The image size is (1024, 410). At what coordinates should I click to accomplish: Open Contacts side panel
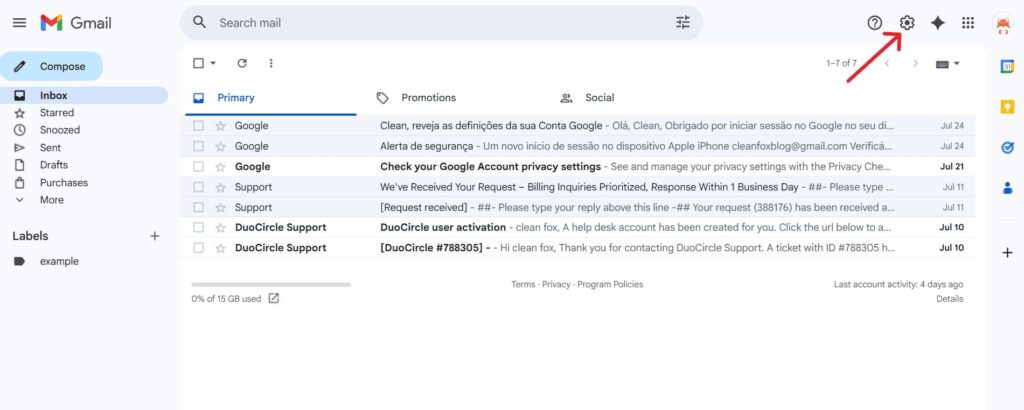pos(1007,188)
